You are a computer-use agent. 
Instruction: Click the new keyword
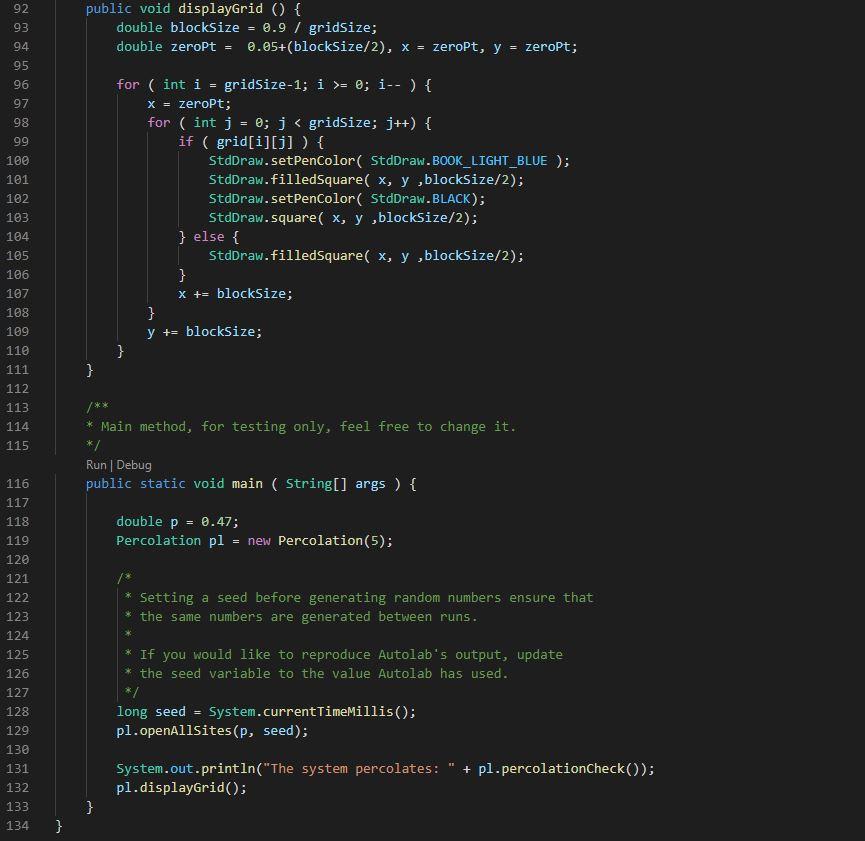[259, 541]
